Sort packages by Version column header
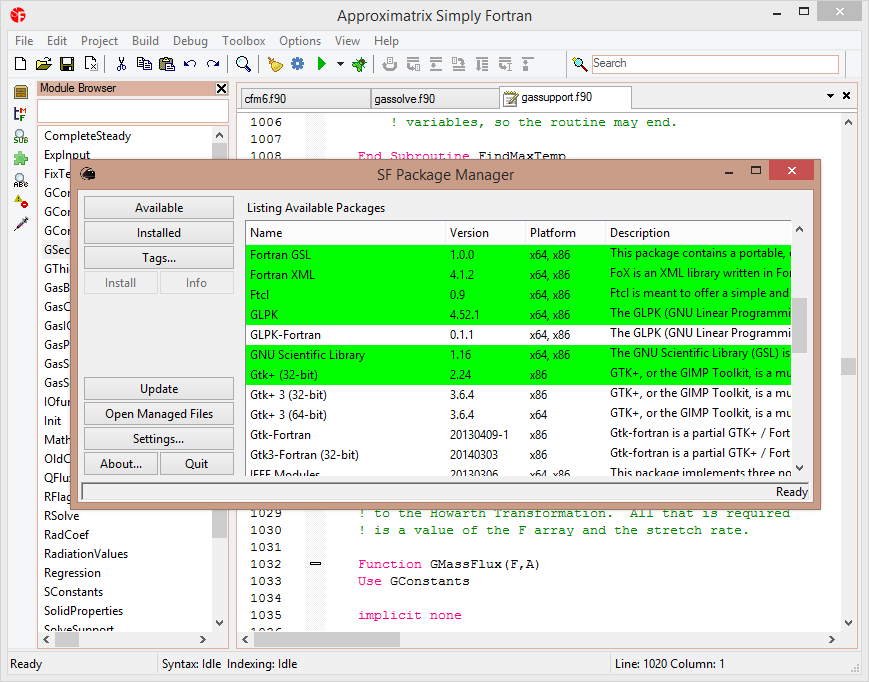This screenshot has height=682, width=869. (x=485, y=233)
